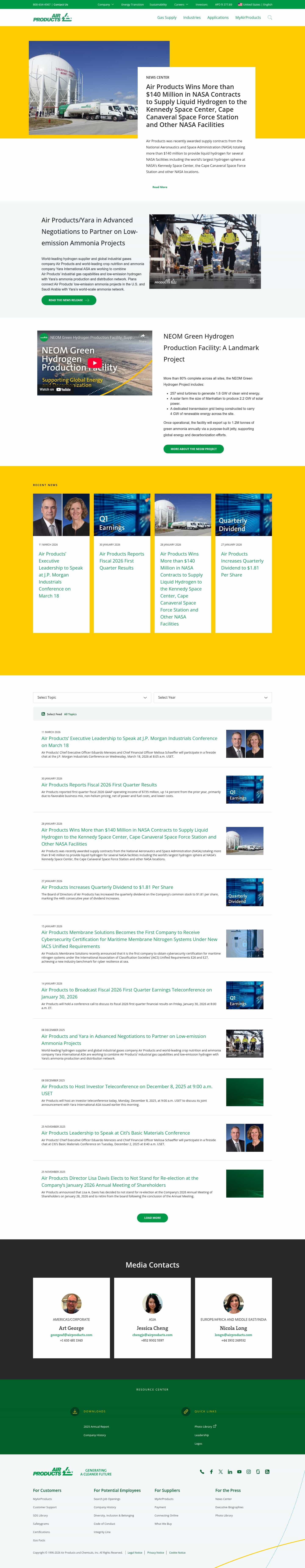Click the Air Products logo in header
Screen dimensions: 305x1568
click(x=52, y=18)
